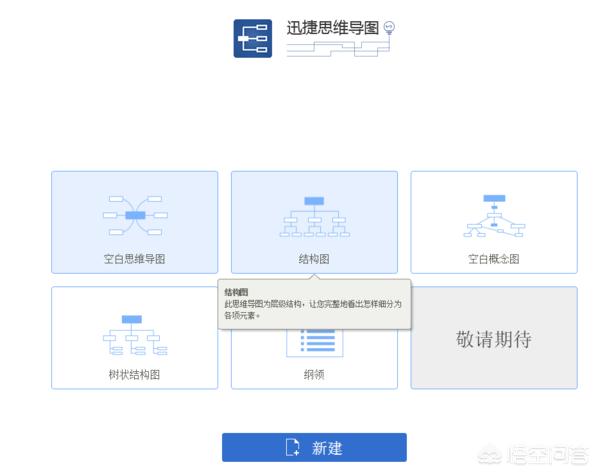Click the 敬请期待 placeholder card
The width and height of the screenshot is (600, 476).
494,337
